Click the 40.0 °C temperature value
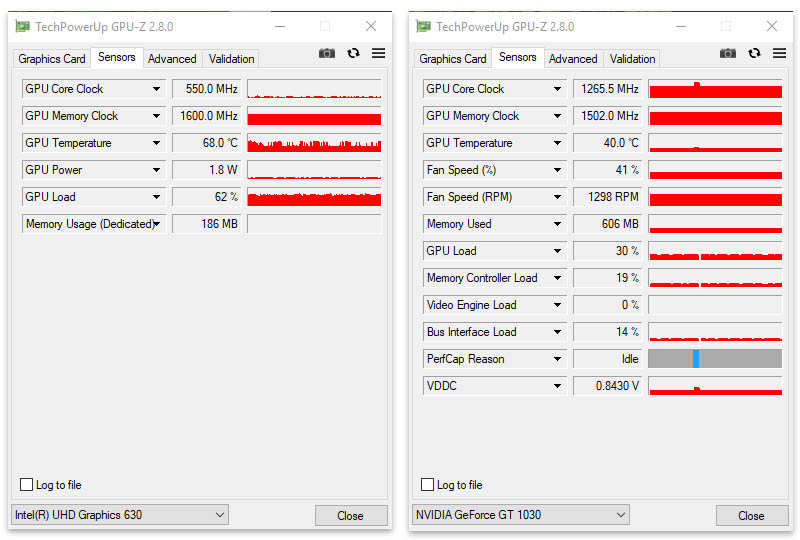The image size is (800, 540). point(608,143)
